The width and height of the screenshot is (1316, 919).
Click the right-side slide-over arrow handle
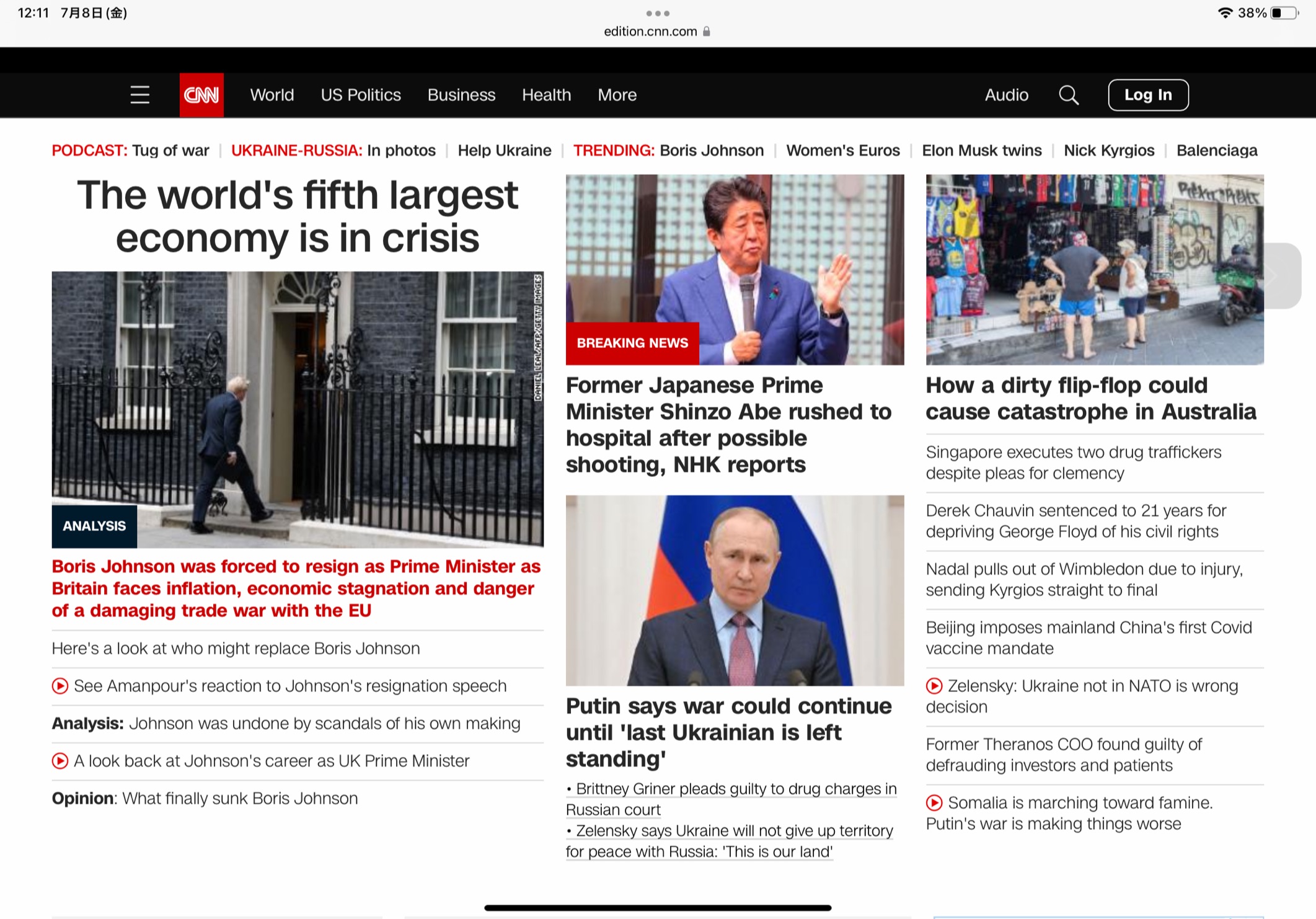[1281, 276]
